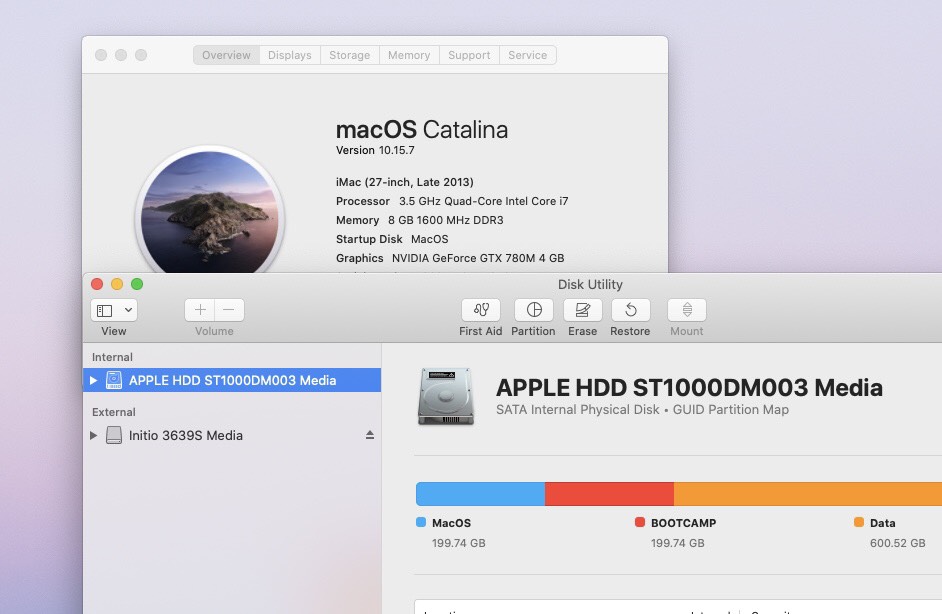Screen dimensions: 942x614
Task: Click the Startup Disk MacOS value
Action: [x=430, y=239]
